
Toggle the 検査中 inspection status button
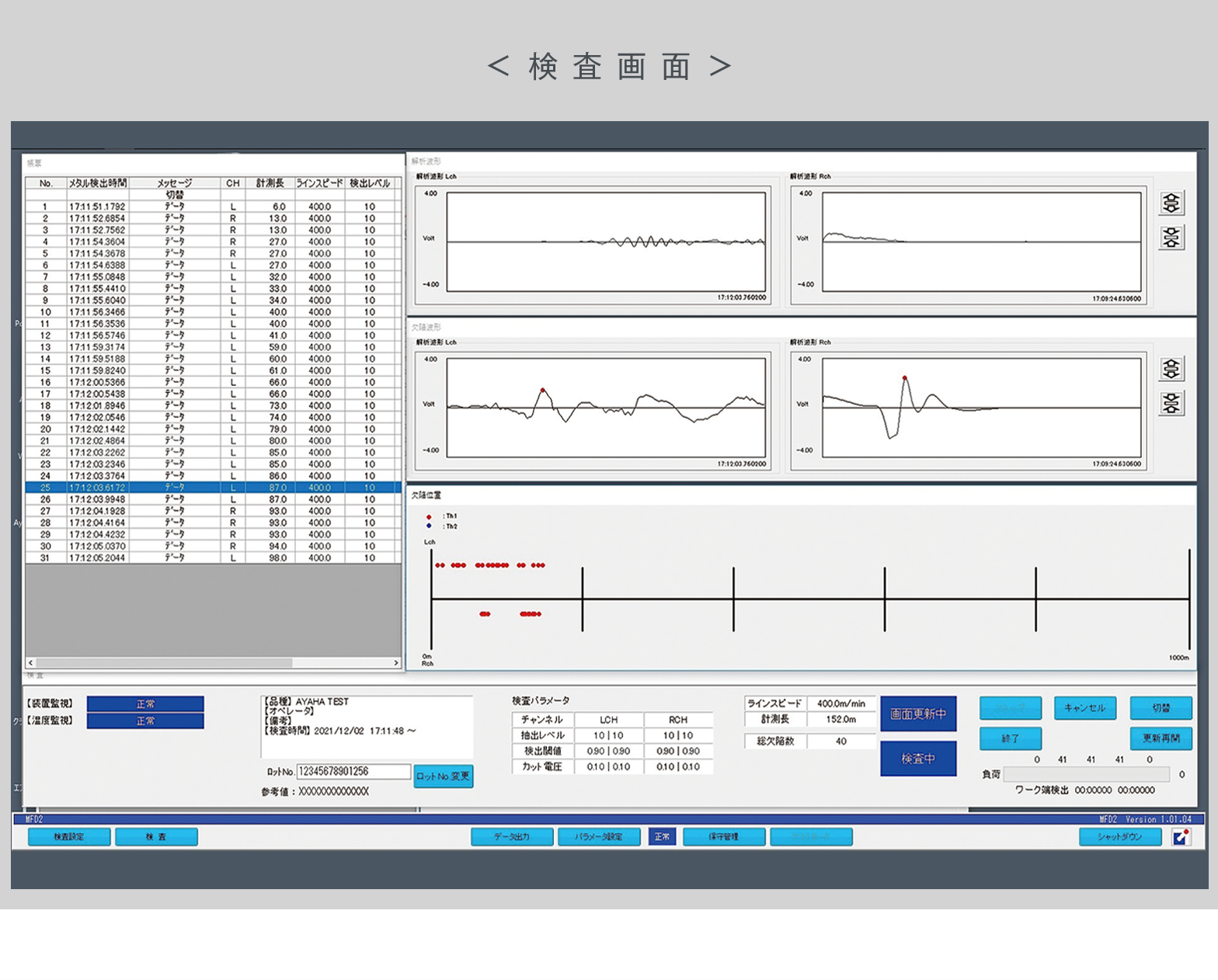(x=917, y=759)
